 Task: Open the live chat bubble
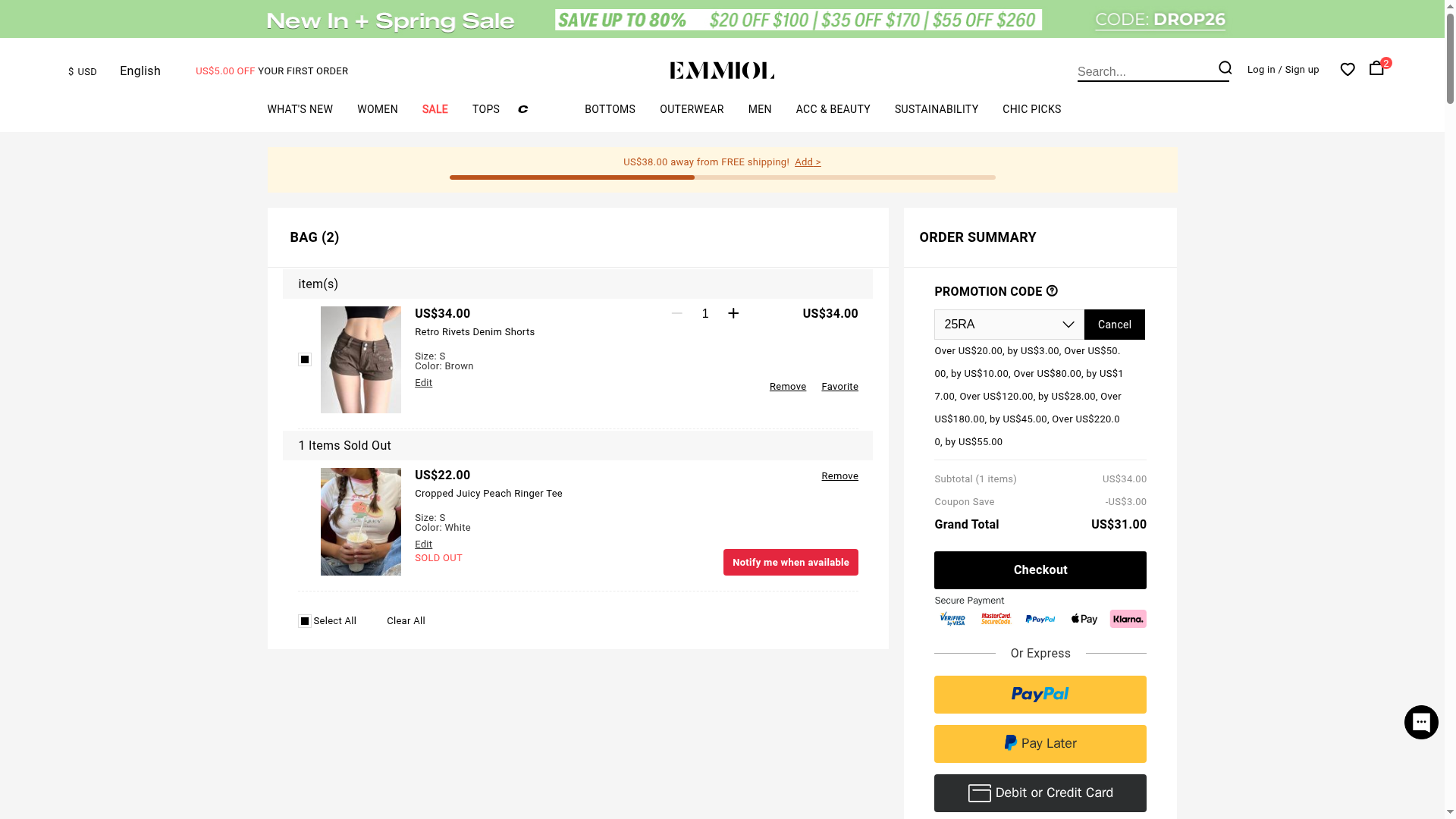pyautogui.click(x=1420, y=722)
